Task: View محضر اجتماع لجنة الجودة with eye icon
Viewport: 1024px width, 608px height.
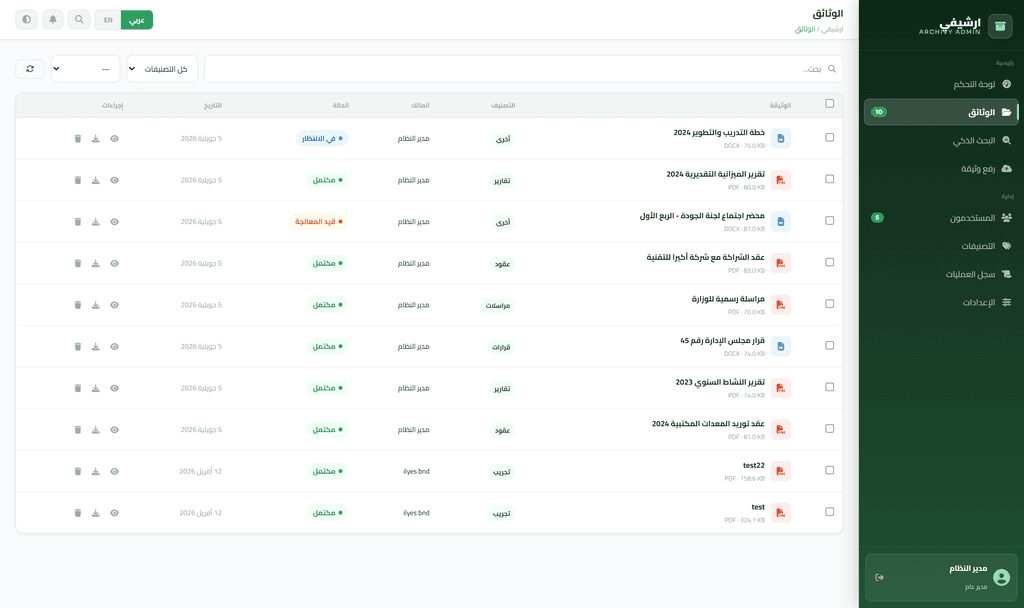Action: [114, 222]
